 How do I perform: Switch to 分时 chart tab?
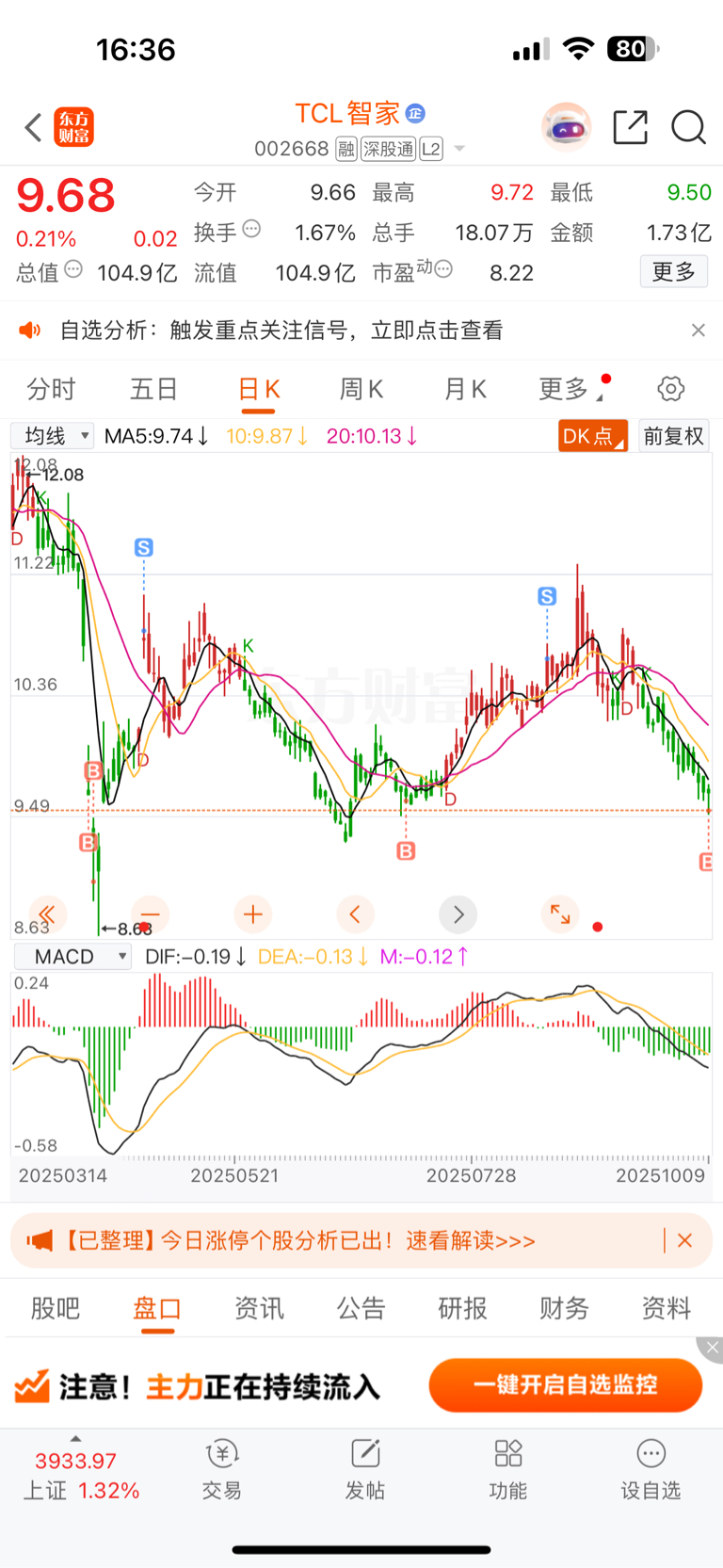coord(51,389)
